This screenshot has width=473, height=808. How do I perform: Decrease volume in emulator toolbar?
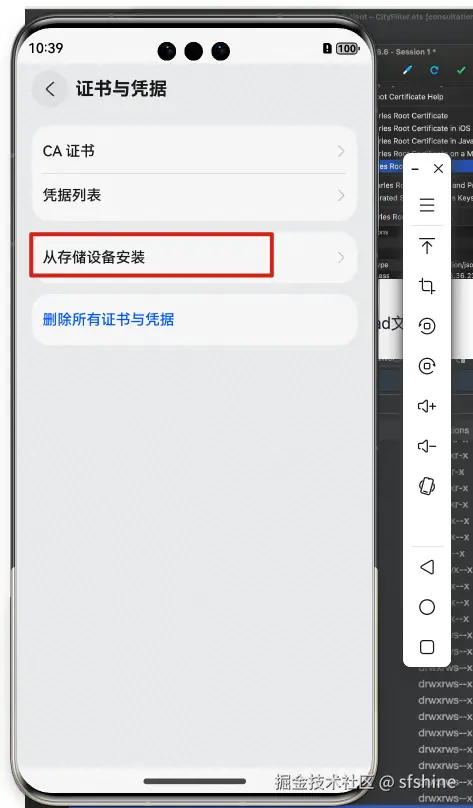tap(427, 446)
